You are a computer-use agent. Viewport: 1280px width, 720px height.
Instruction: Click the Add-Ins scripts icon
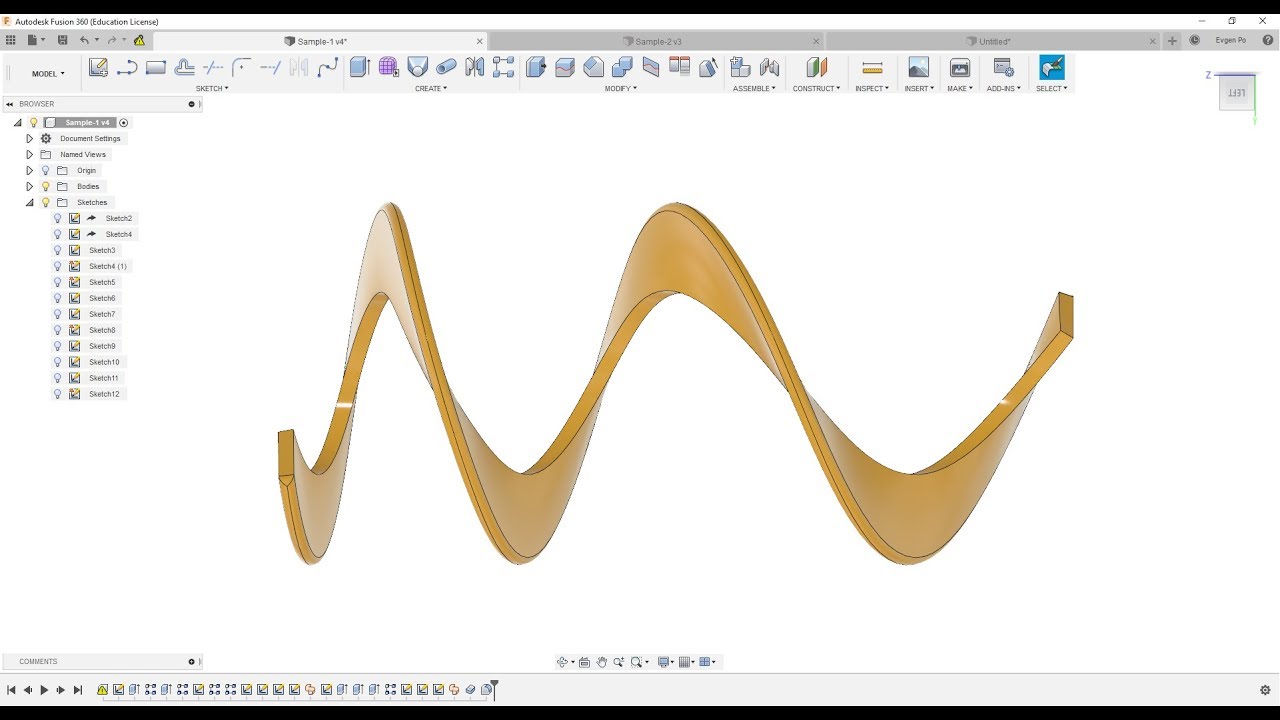(x=1003, y=67)
